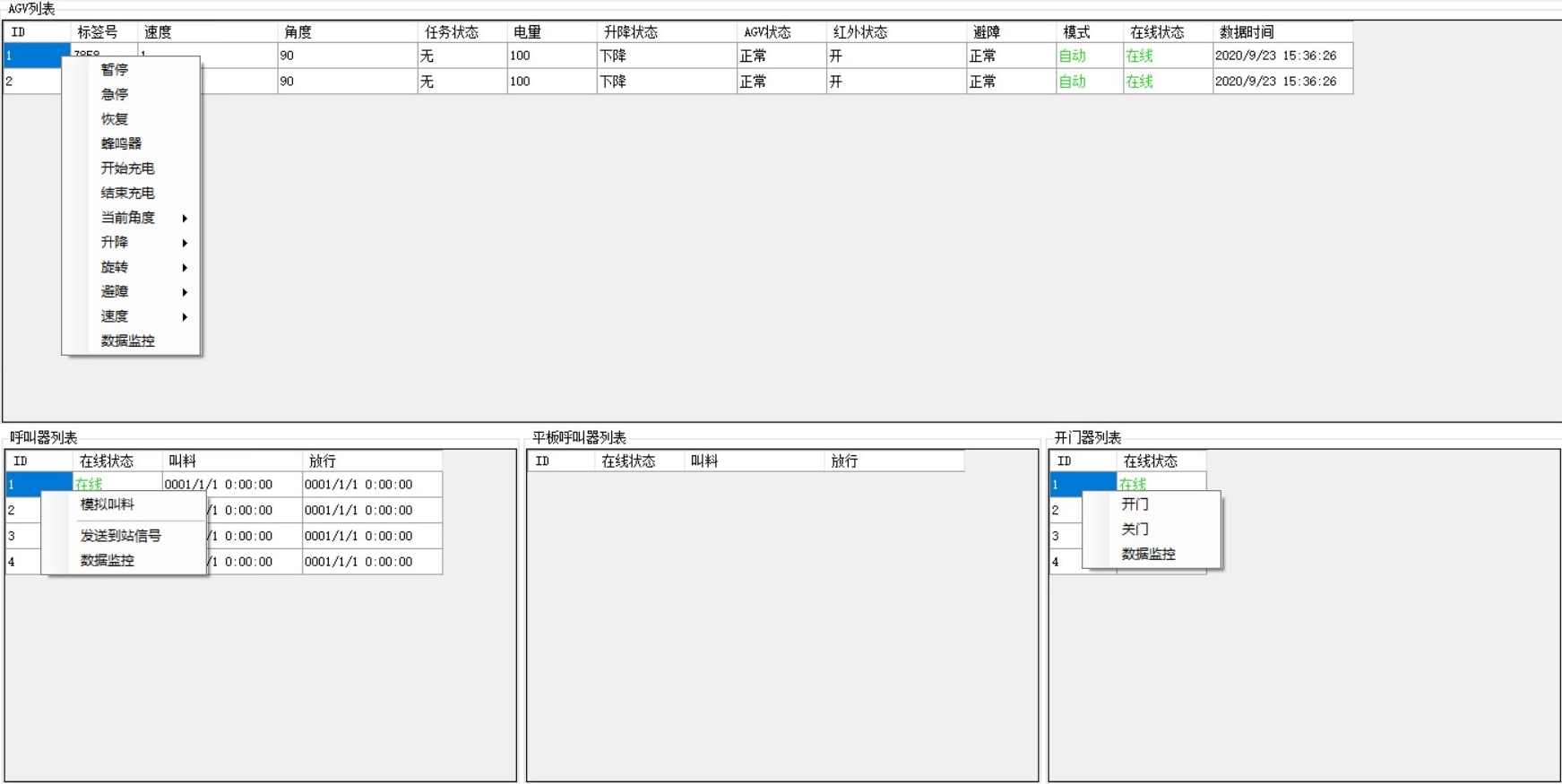Screen dimensions: 1562x784
Task: Click the 放行 header in 平板呼叫器列表
Action: (x=894, y=461)
